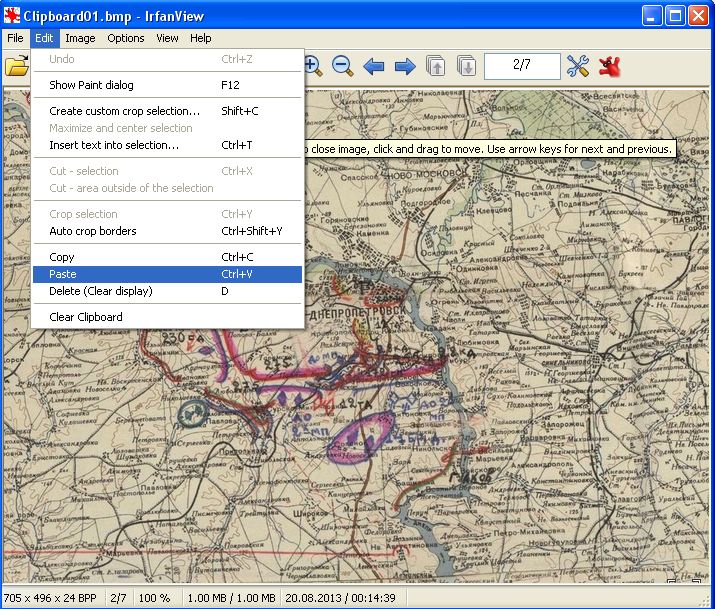Image resolution: width=715 pixels, height=609 pixels.
Task: Open the Image menu
Action: (80, 38)
